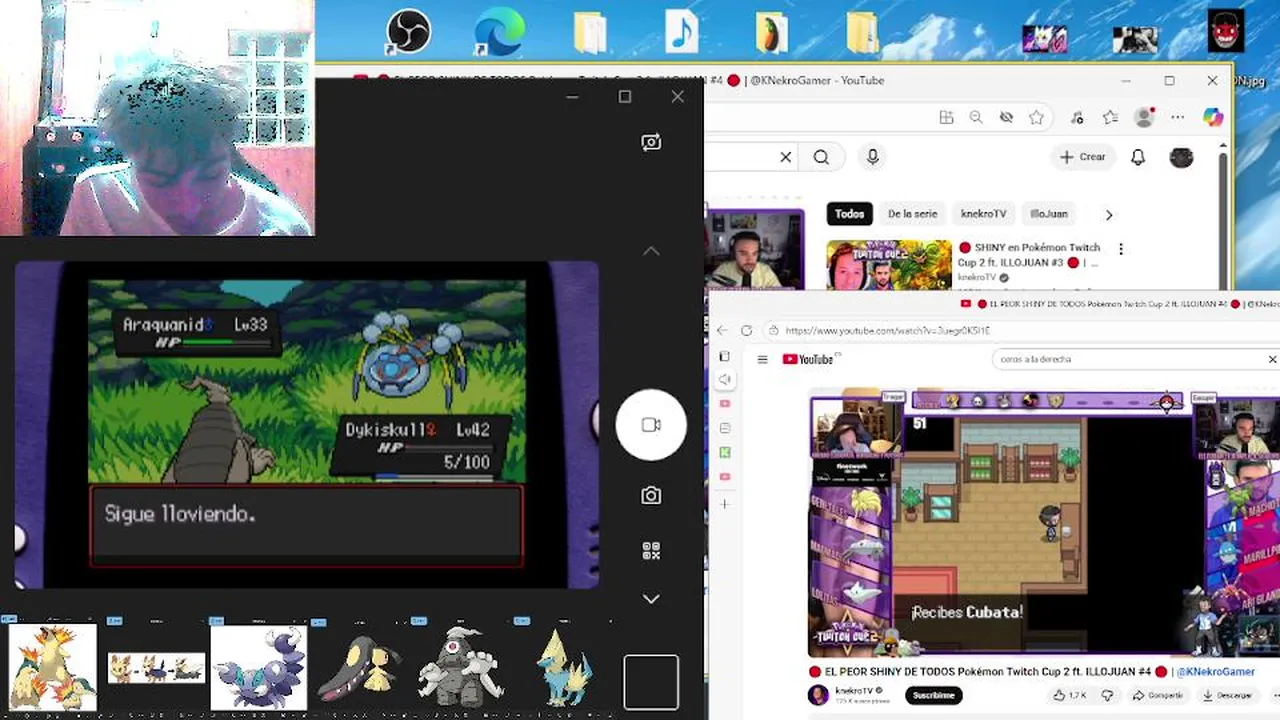This screenshot has width=1280, height=720.
Task: Open SHINY en Pokémon Twitch Cup 2 title
Action: click(x=1029, y=255)
